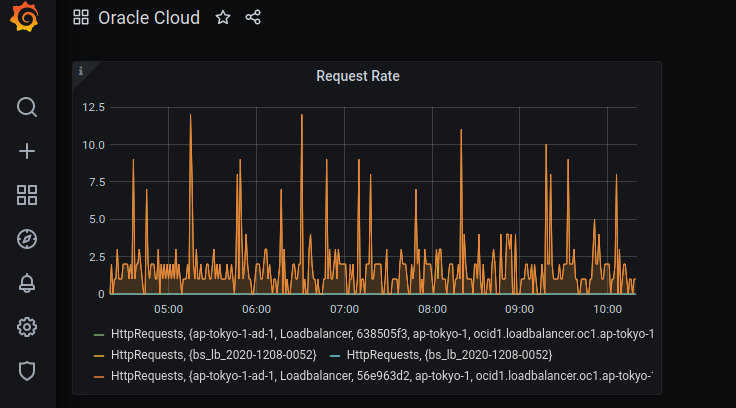Click the 05:00 time axis label
This screenshot has height=408, width=736.
coord(169,309)
